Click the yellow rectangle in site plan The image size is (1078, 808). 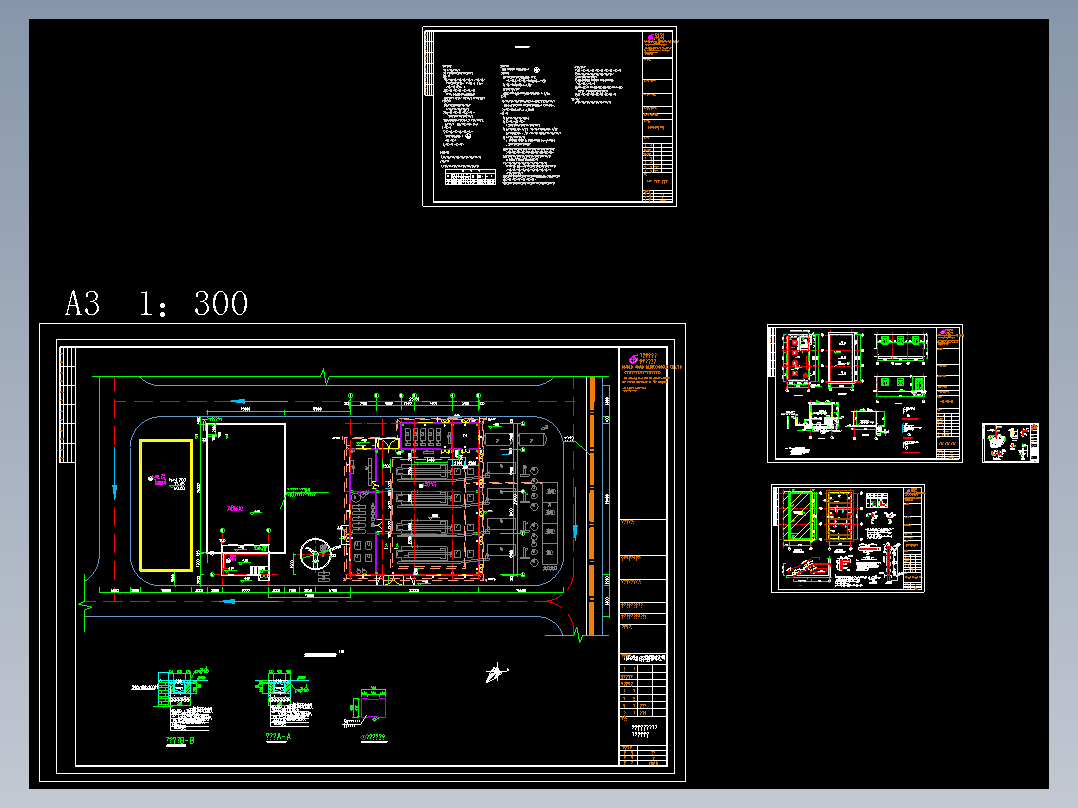[166, 505]
